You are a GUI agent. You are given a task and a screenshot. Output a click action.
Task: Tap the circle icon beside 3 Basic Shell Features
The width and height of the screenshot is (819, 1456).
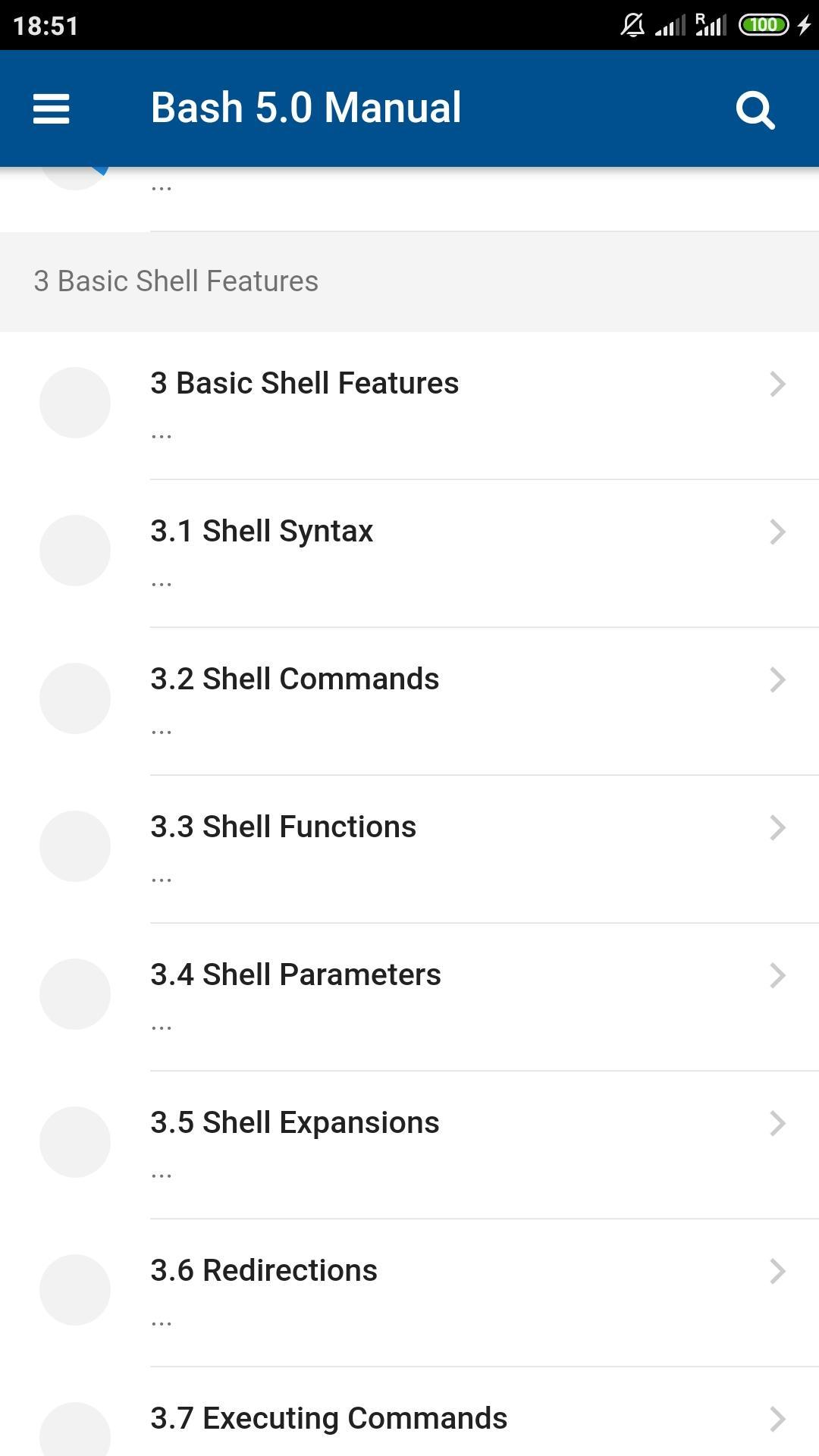[x=75, y=403]
